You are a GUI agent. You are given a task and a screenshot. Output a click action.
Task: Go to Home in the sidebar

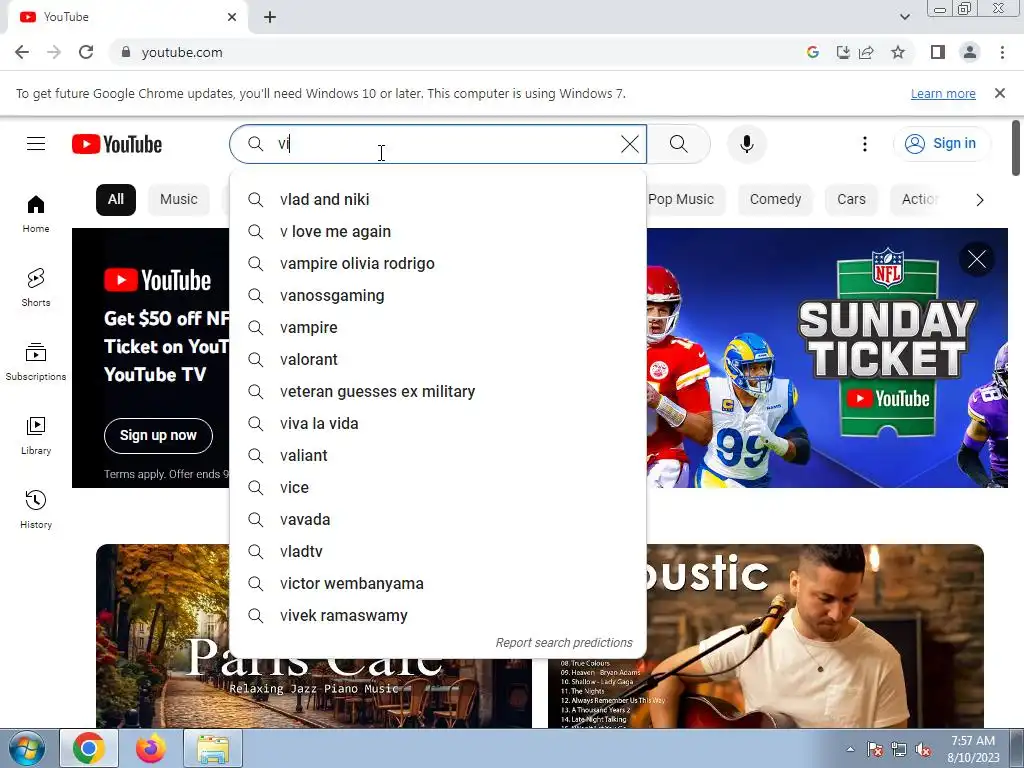click(x=36, y=214)
